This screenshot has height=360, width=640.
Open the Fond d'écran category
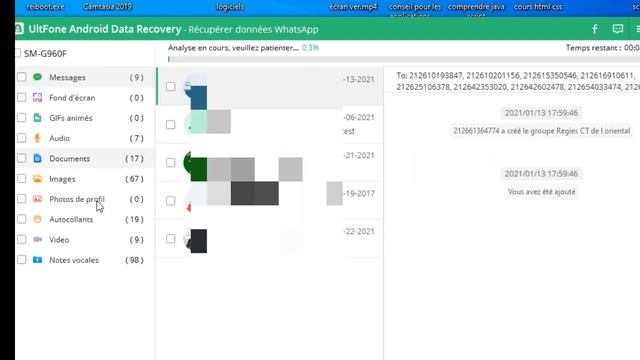[84, 98]
